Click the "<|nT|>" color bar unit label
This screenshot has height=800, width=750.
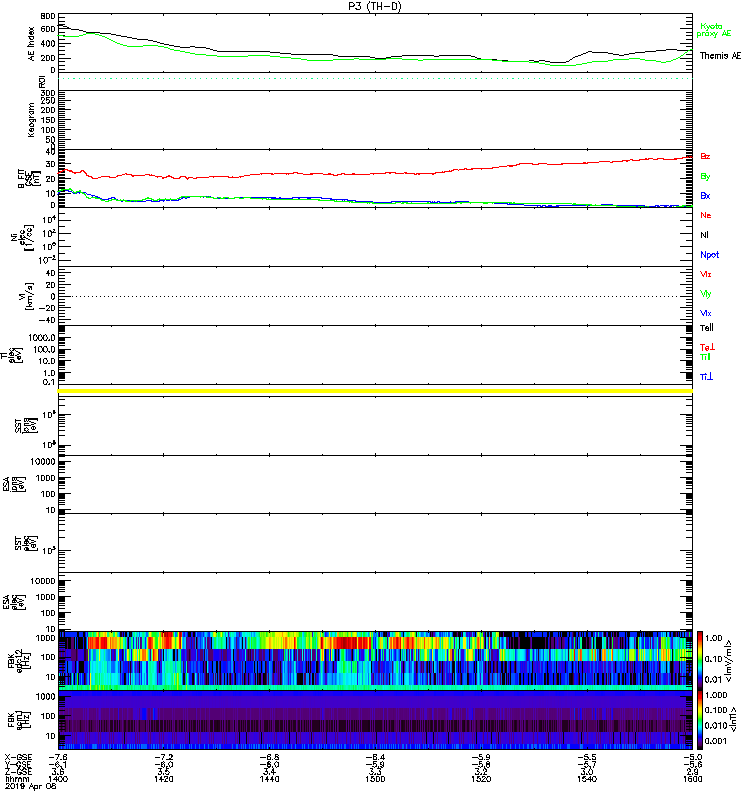[735, 719]
